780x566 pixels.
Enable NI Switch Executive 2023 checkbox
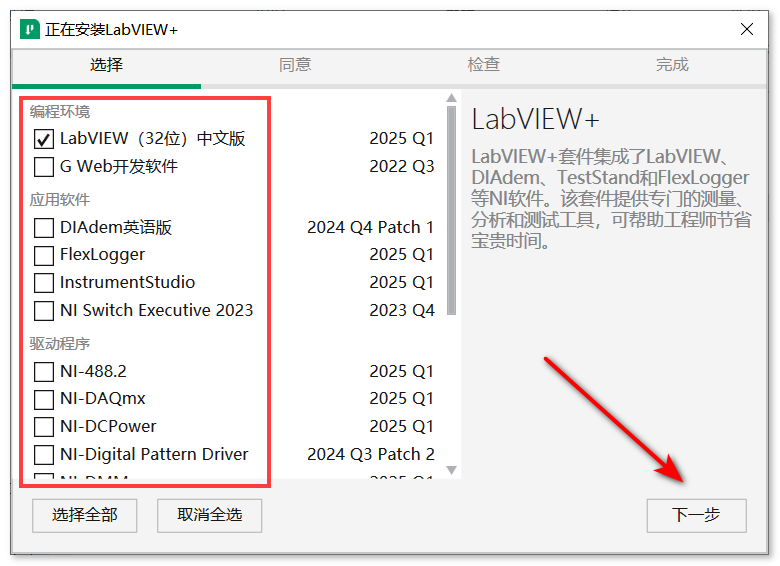click(44, 310)
